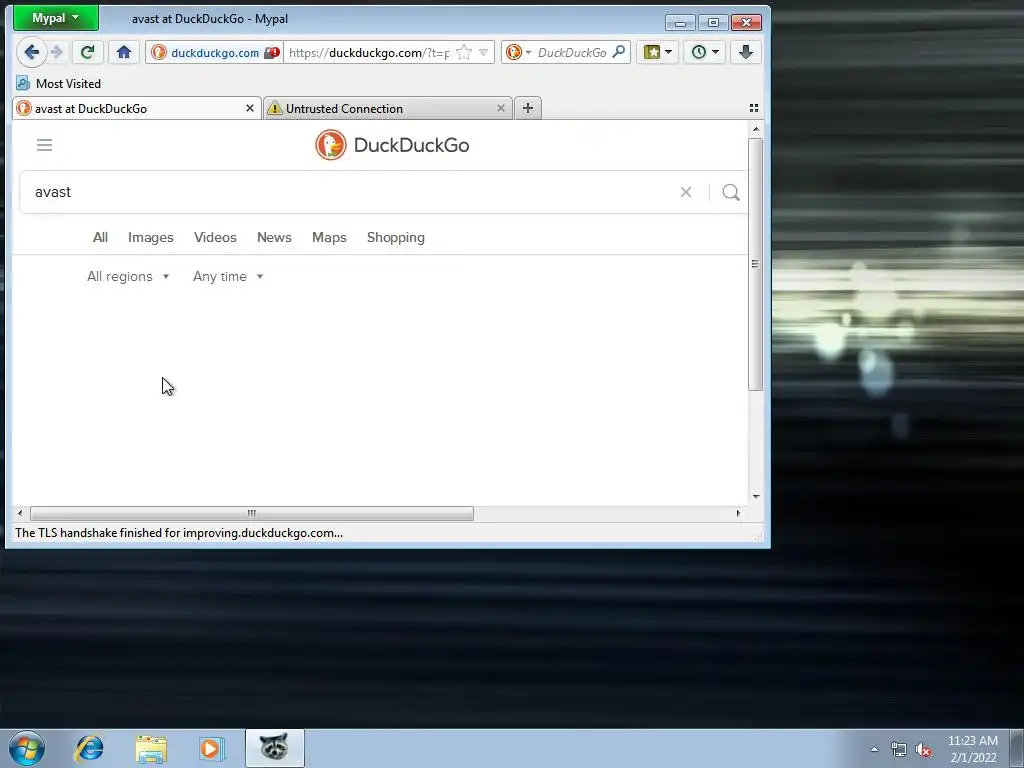Go back with the back arrow
1024x768 pixels.
pyautogui.click(x=31, y=52)
